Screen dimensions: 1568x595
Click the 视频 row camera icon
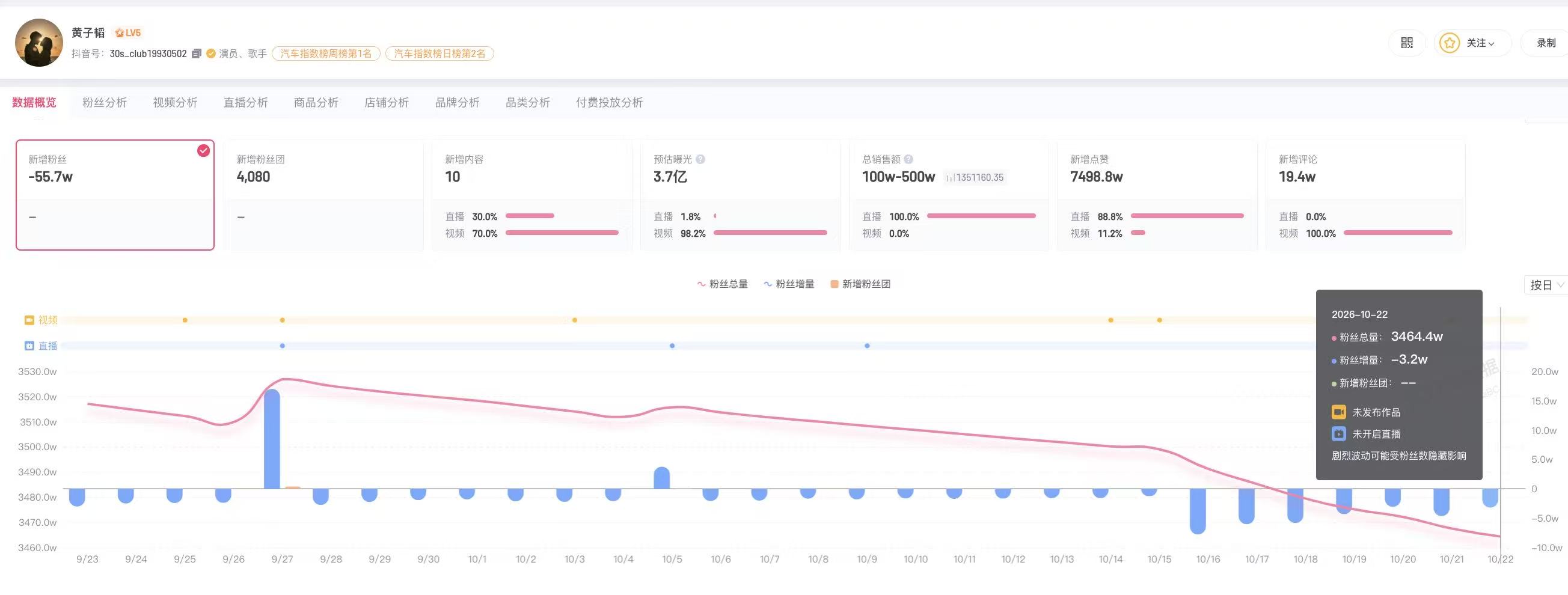pos(29,320)
